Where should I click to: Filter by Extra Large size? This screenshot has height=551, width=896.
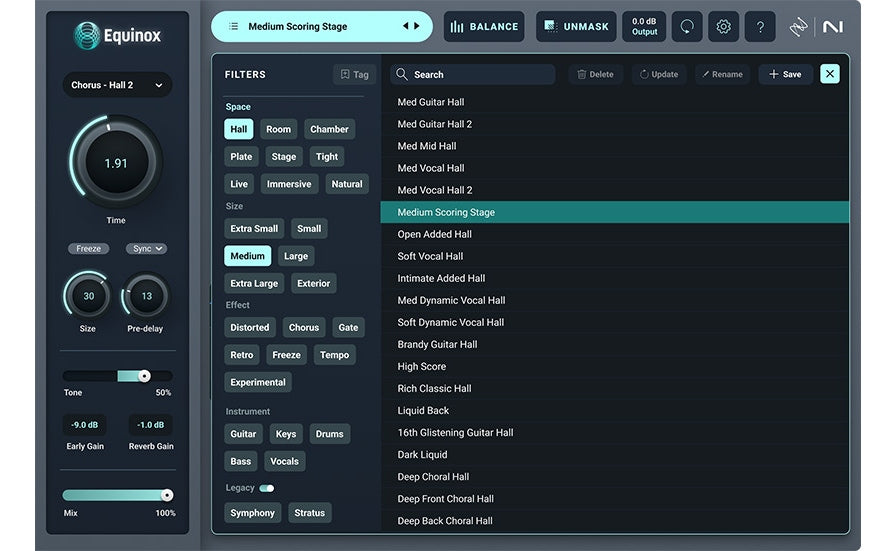[254, 284]
